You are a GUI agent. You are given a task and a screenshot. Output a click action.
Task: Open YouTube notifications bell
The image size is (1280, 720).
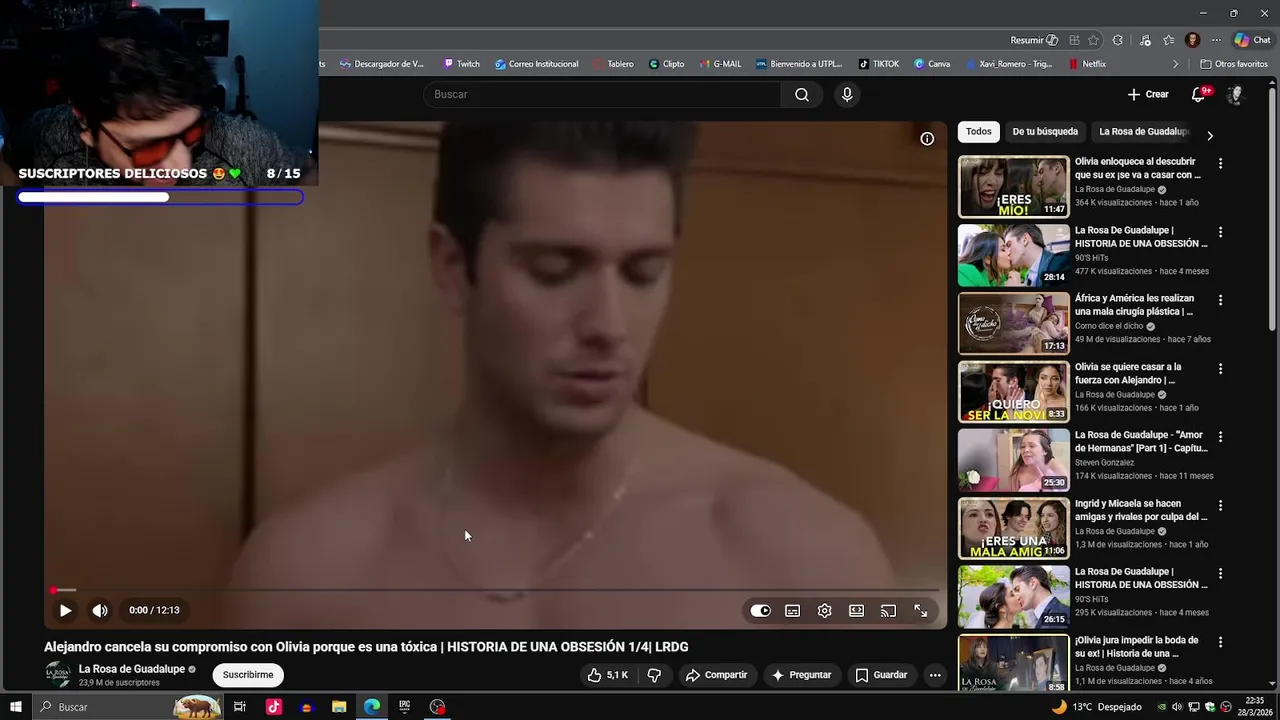1198,94
